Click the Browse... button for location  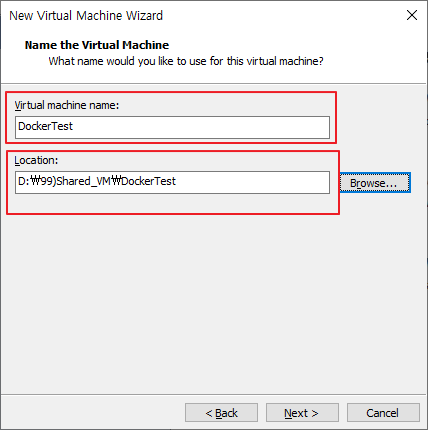click(x=375, y=183)
